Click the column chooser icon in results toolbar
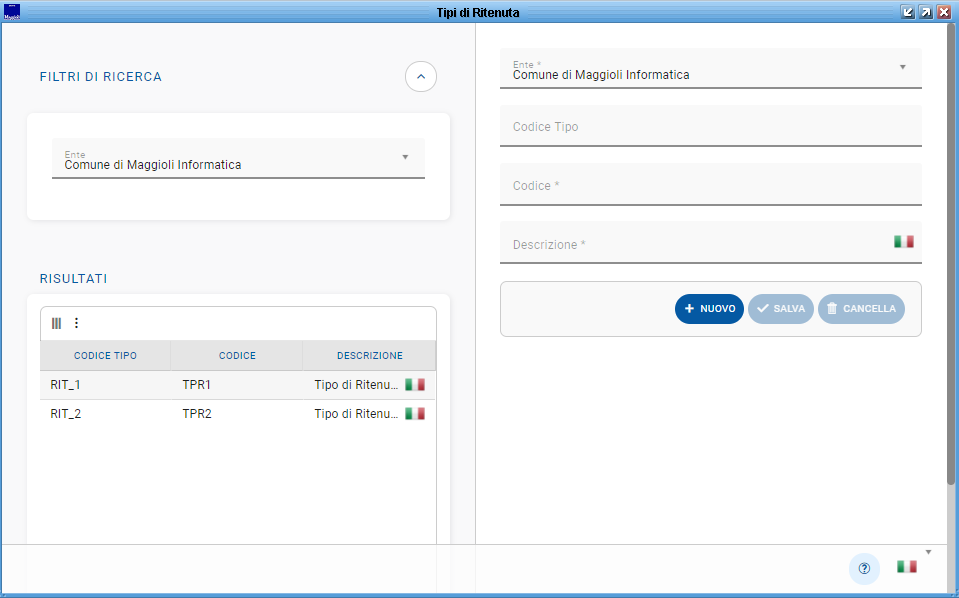The width and height of the screenshot is (959, 598). (56, 323)
